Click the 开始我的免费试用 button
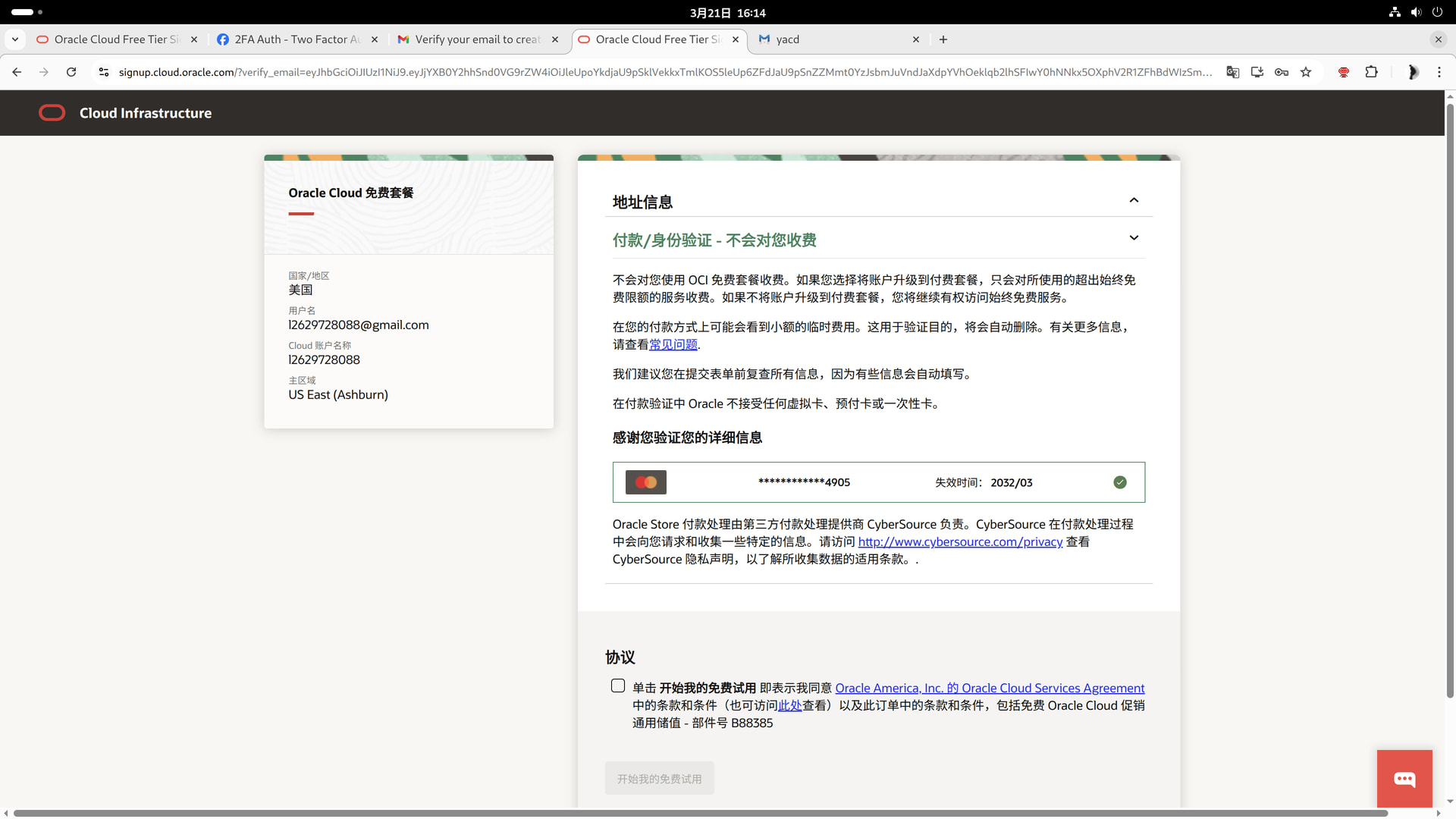1456x819 pixels. [659, 779]
